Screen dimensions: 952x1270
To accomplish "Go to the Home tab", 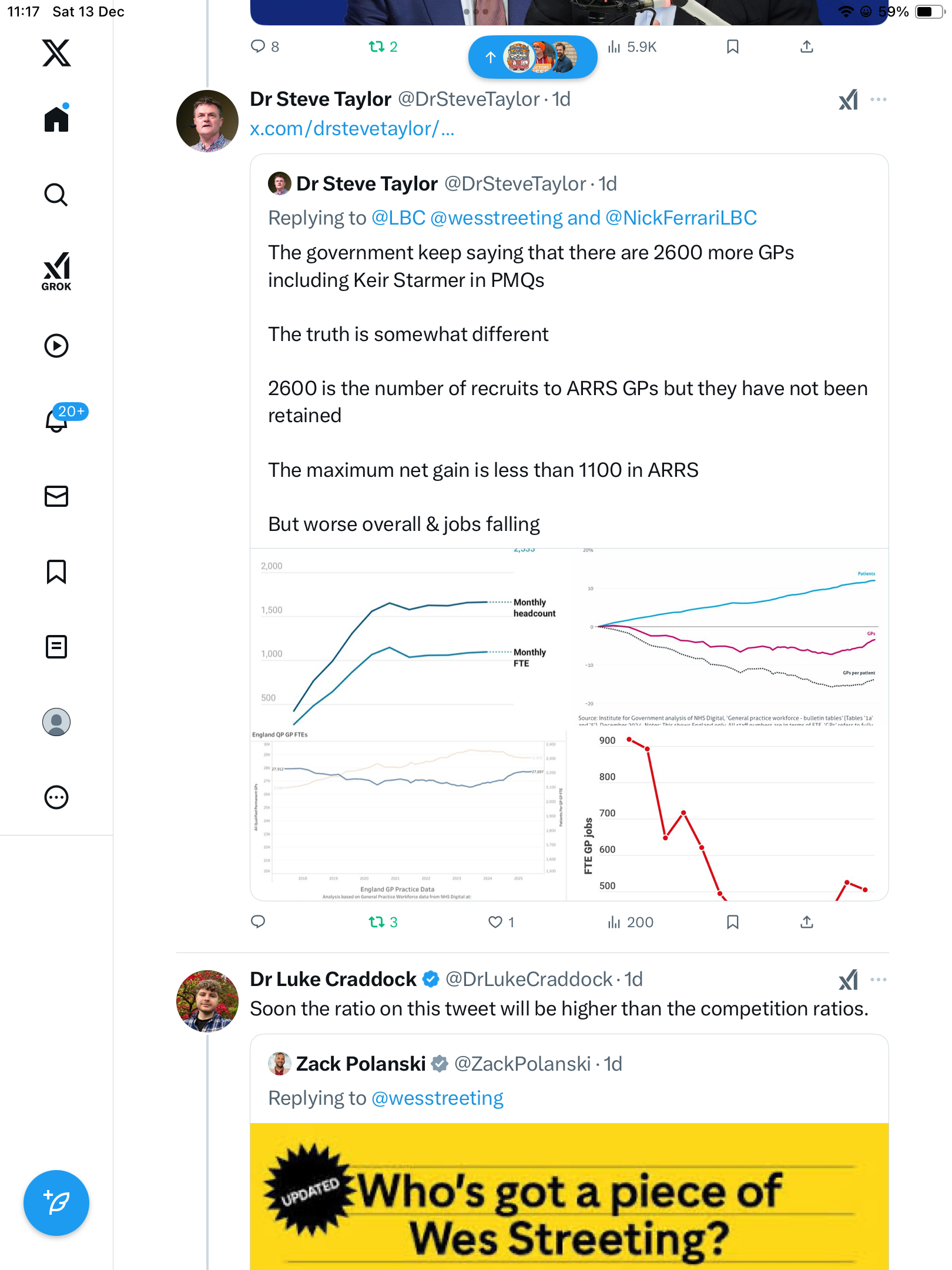I will click(x=56, y=119).
